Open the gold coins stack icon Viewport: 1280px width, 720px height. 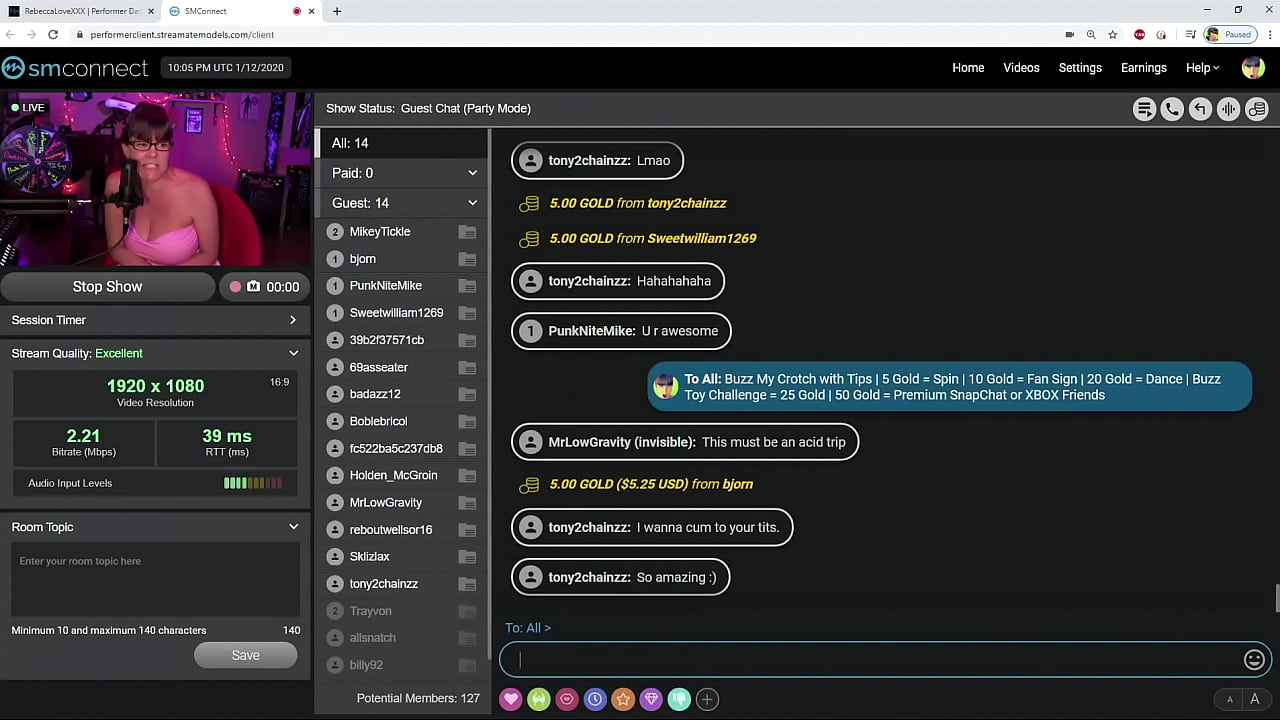(x=1257, y=109)
